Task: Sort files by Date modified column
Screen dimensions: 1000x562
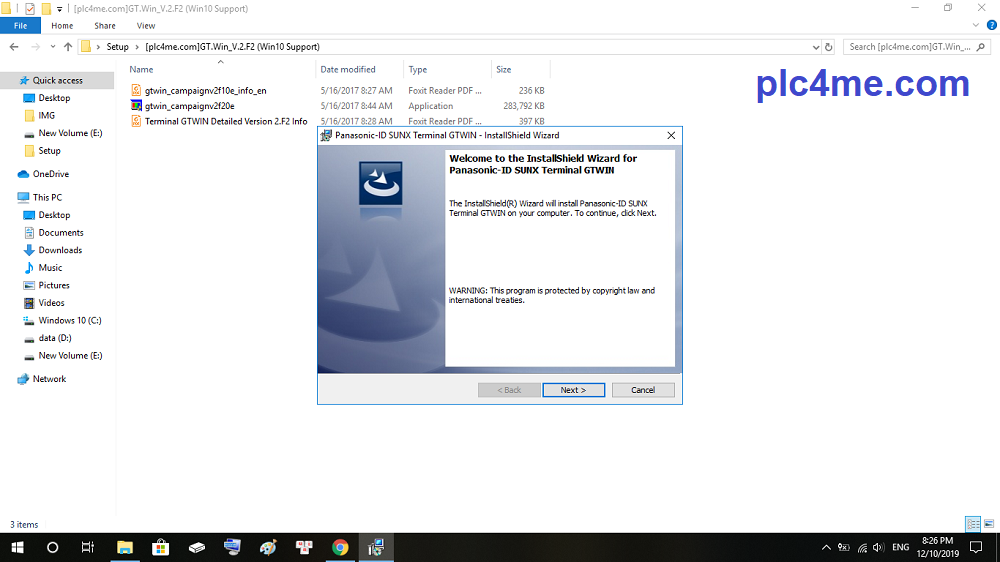Action: click(348, 69)
